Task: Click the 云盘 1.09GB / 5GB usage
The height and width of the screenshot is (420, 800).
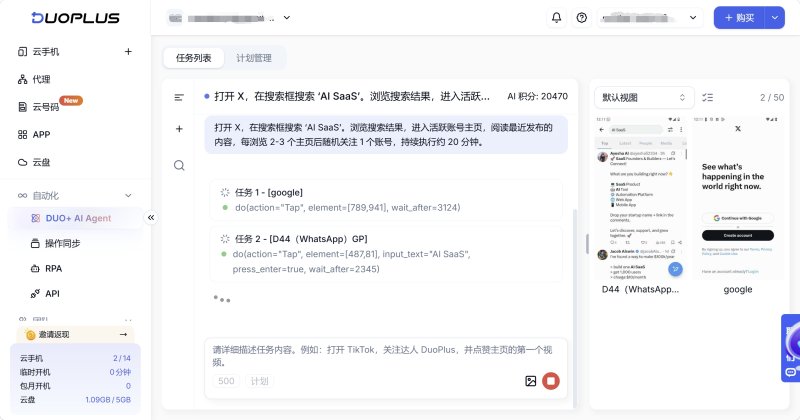Action: [x=75, y=400]
